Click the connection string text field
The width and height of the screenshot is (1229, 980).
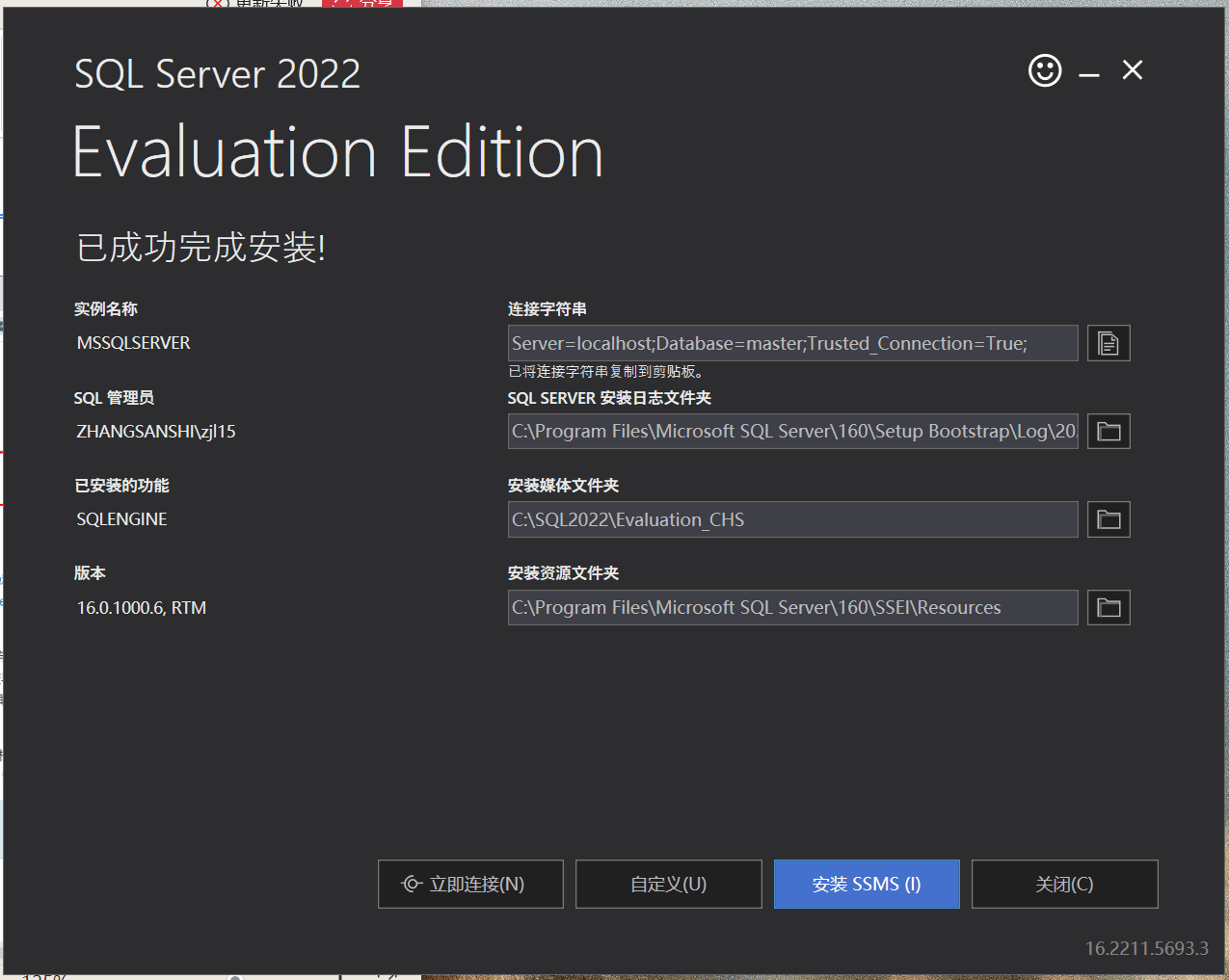[x=792, y=343]
